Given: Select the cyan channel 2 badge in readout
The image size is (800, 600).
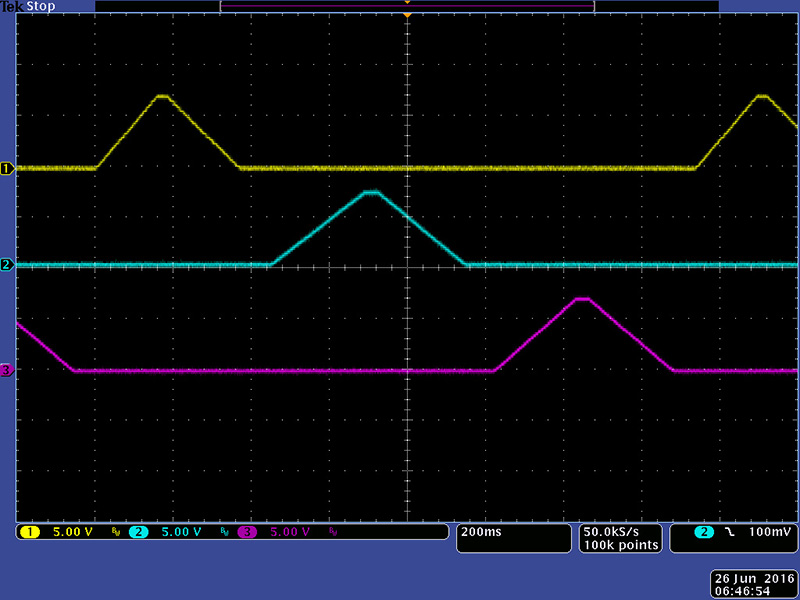Looking at the screenshot, I should (138, 532).
